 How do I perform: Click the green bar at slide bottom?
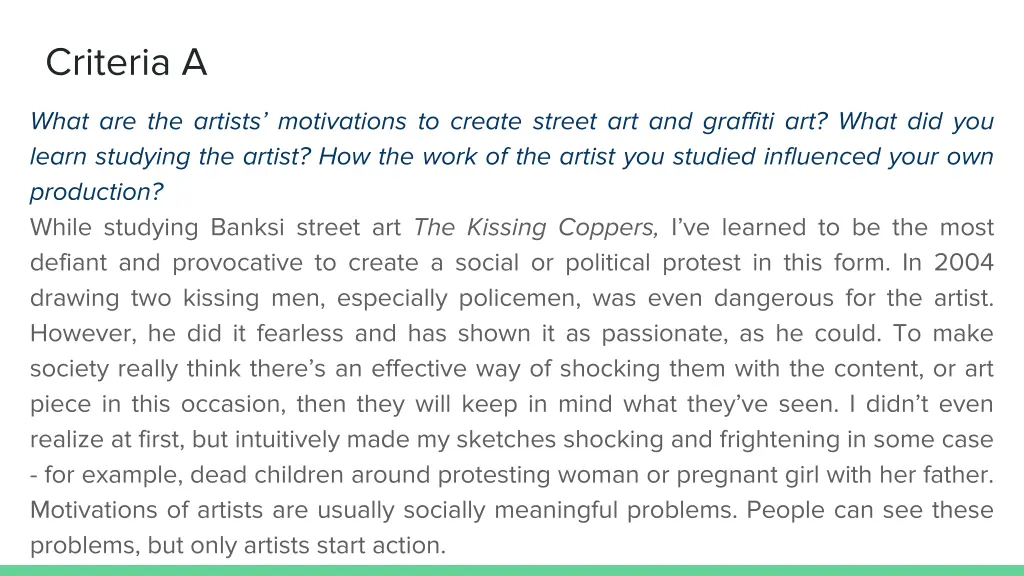512,570
